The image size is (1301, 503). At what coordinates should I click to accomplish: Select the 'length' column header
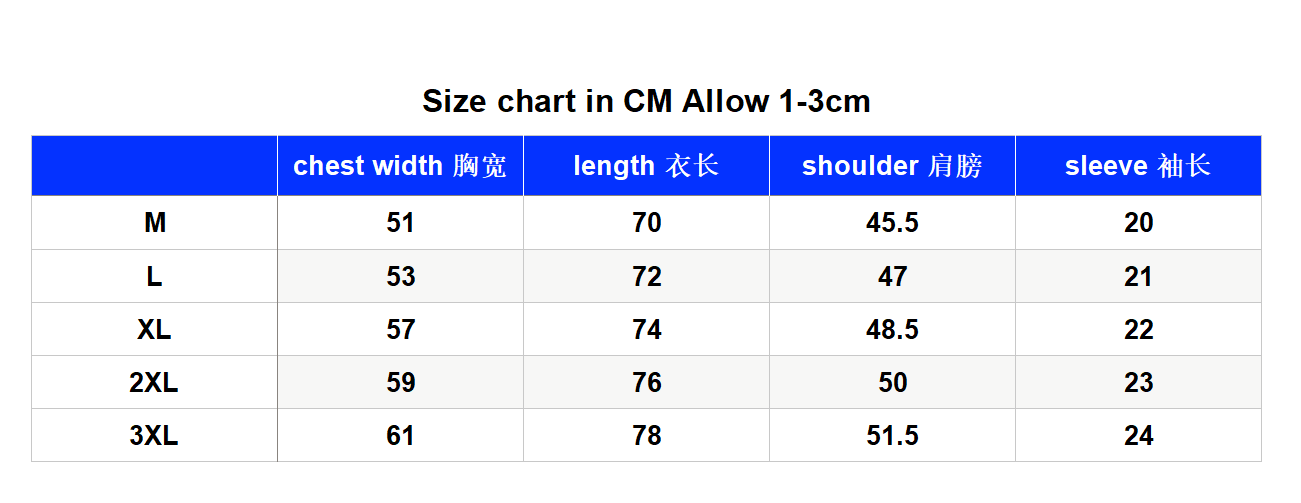[646, 166]
